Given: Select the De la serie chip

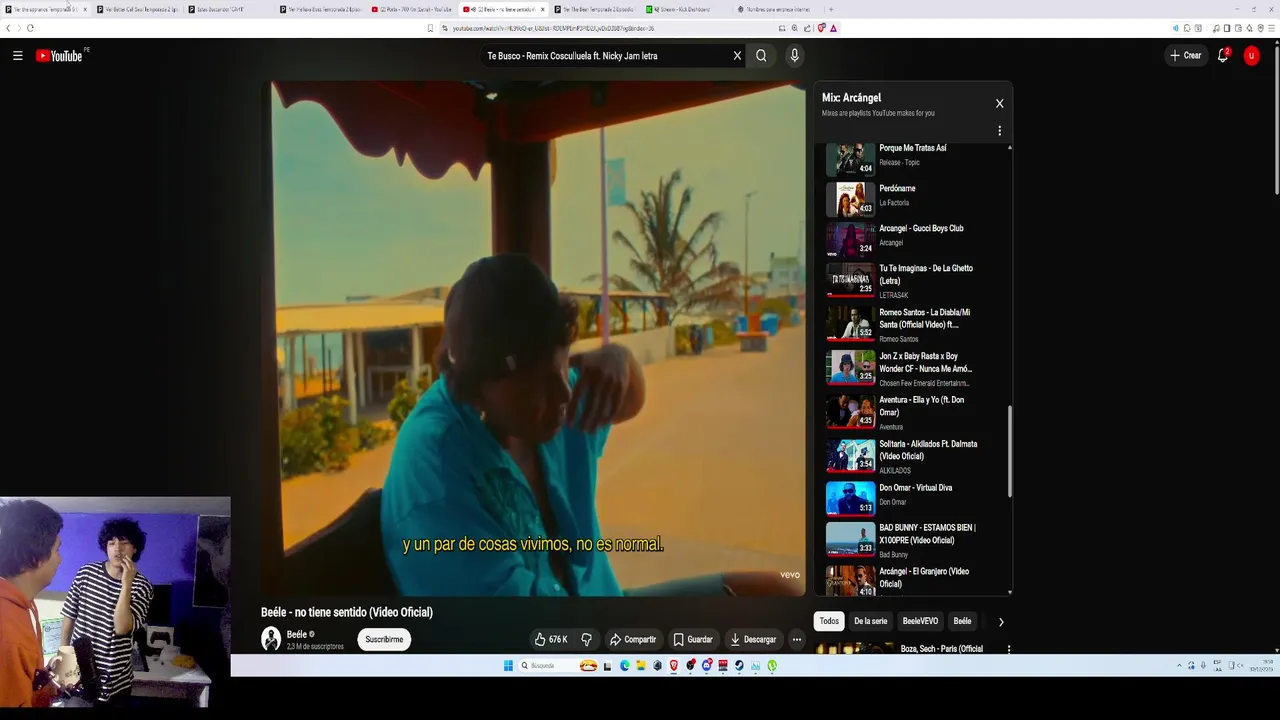Looking at the screenshot, I should [x=870, y=621].
